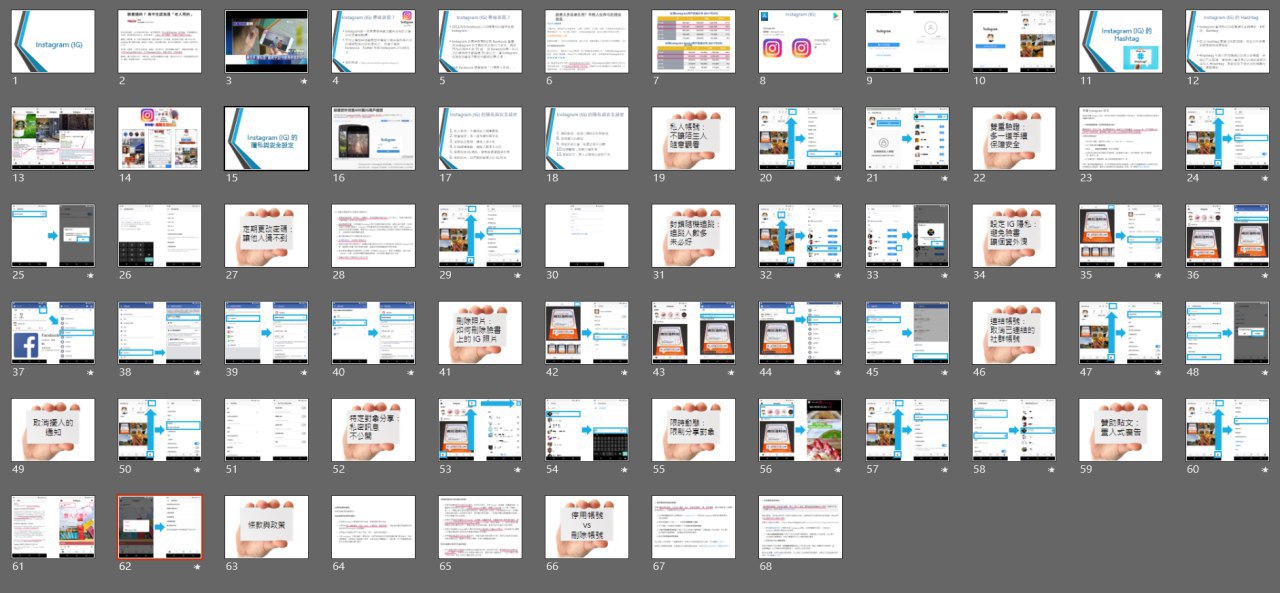Viewport: 1280px width, 593px height.
Task: Select slide 63 titled 條款與政策
Action: coord(266,527)
